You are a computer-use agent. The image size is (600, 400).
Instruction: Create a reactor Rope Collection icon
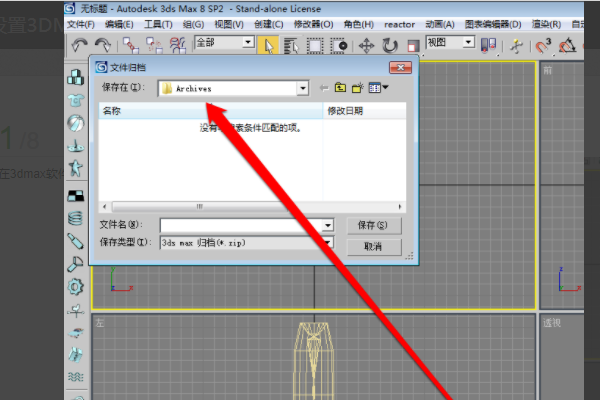click(x=76, y=146)
